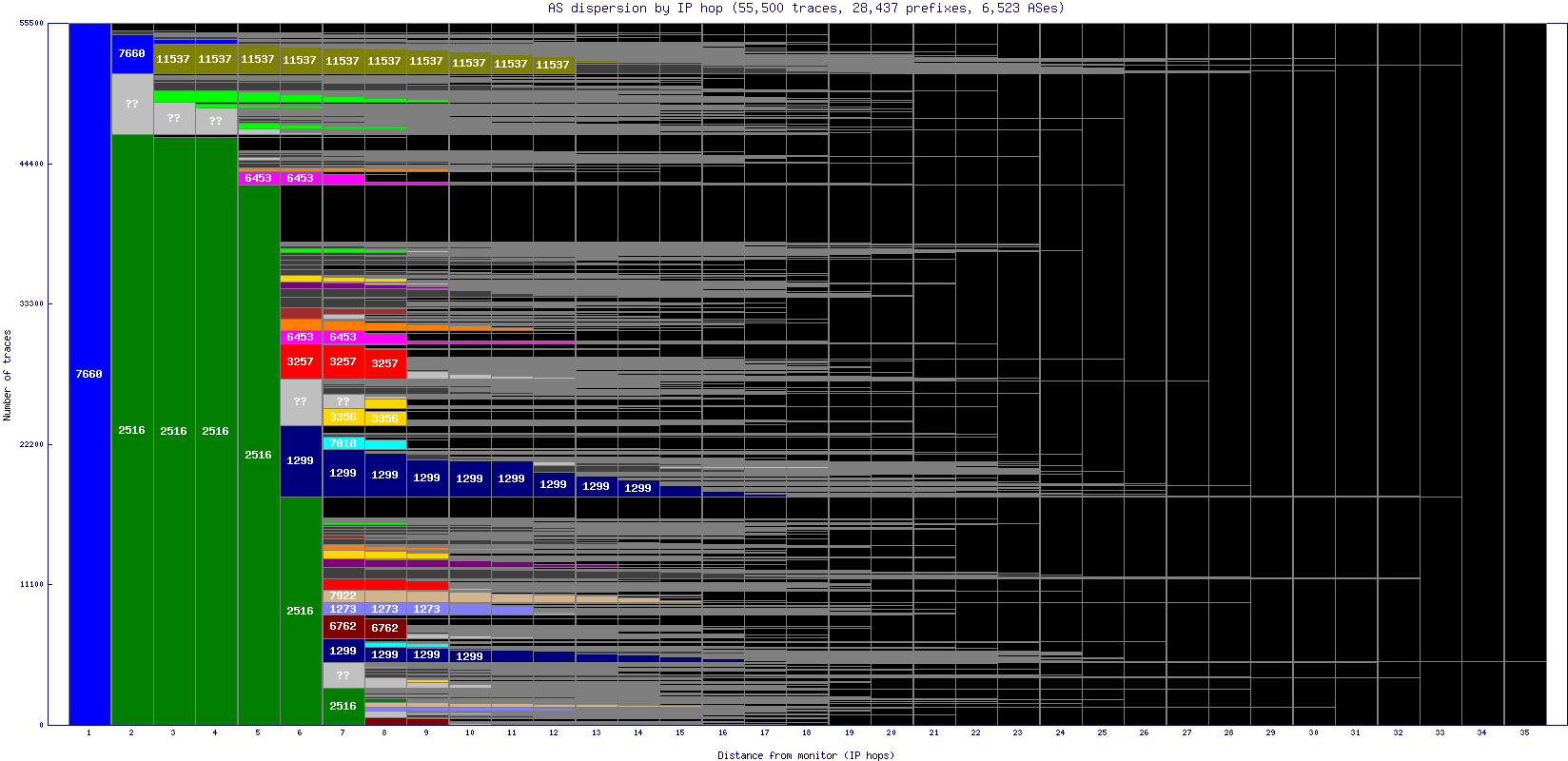Click the x-axis tick label 1
Image resolution: width=1568 pixels, height=761 pixels.
click(x=89, y=732)
